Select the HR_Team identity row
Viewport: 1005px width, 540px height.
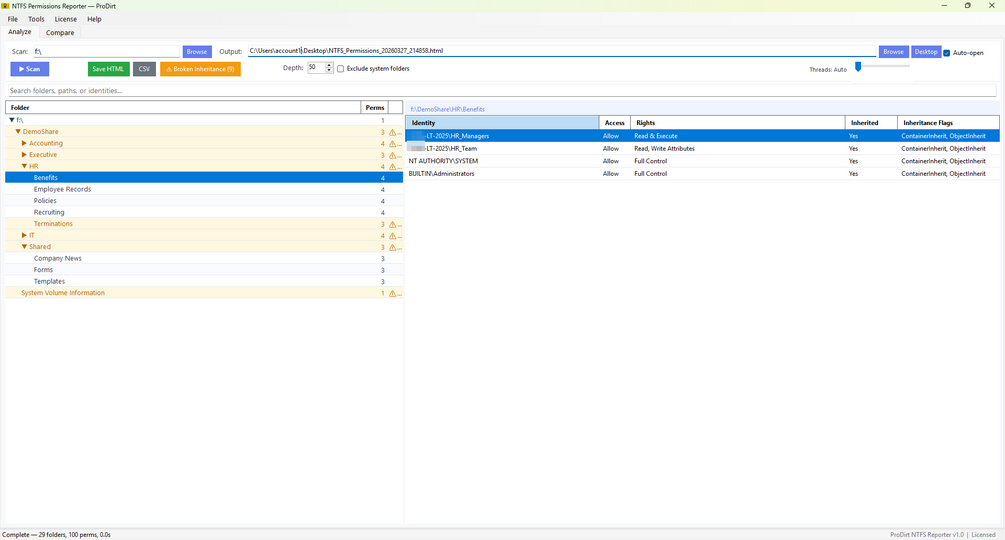pyautogui.click(x=702, y=148)
